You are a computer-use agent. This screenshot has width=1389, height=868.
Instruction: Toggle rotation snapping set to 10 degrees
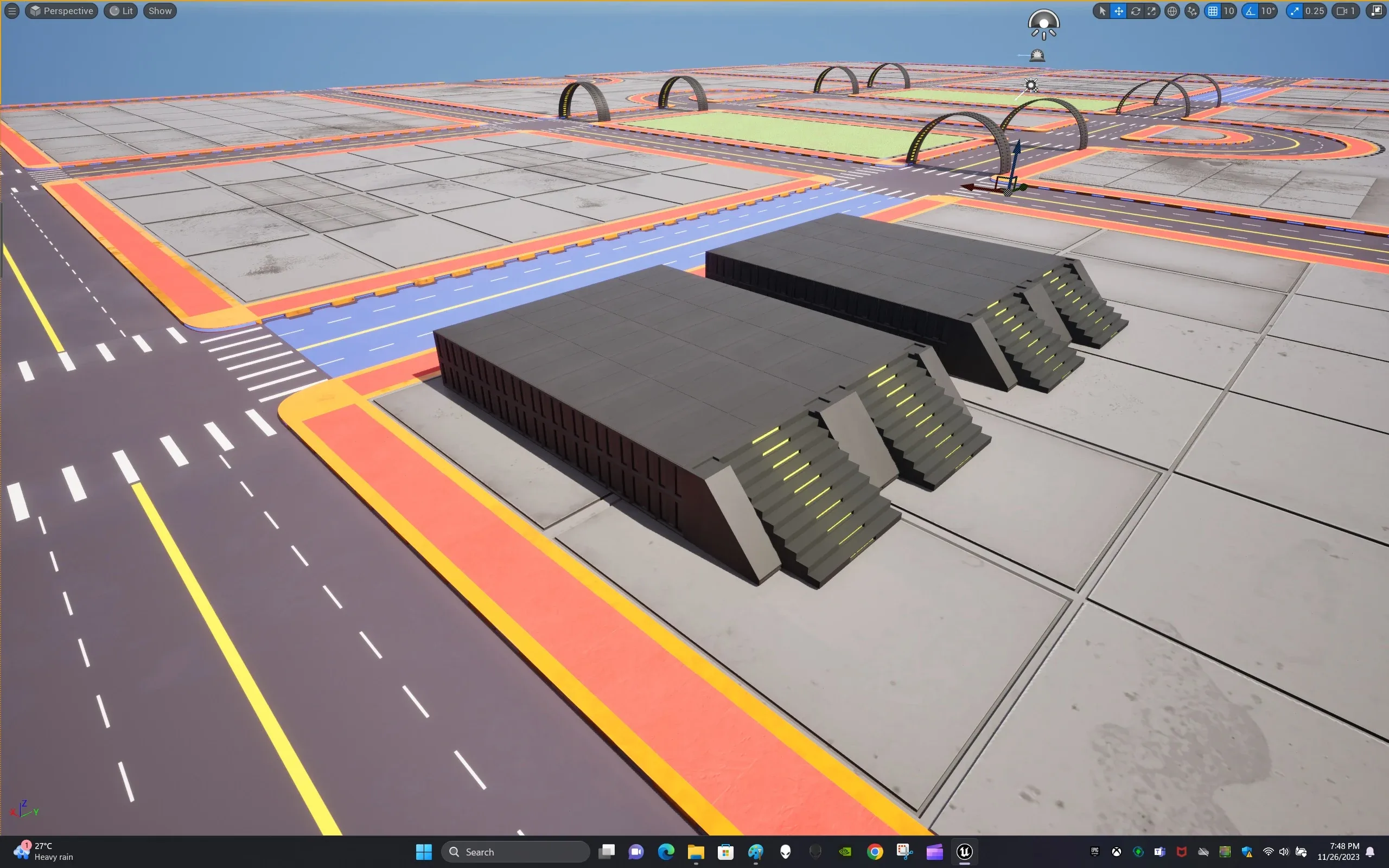tap(1250, 11)
